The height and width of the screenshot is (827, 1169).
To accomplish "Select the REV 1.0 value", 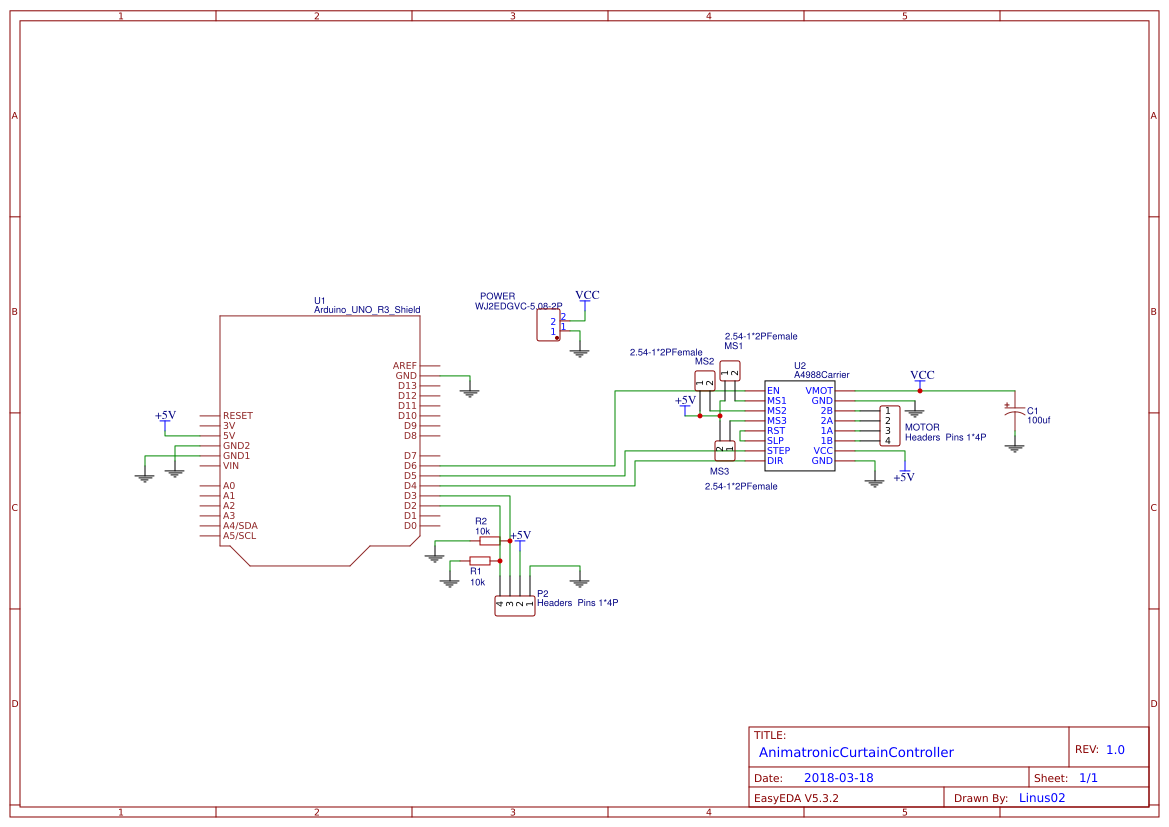I will (1115, 749).
